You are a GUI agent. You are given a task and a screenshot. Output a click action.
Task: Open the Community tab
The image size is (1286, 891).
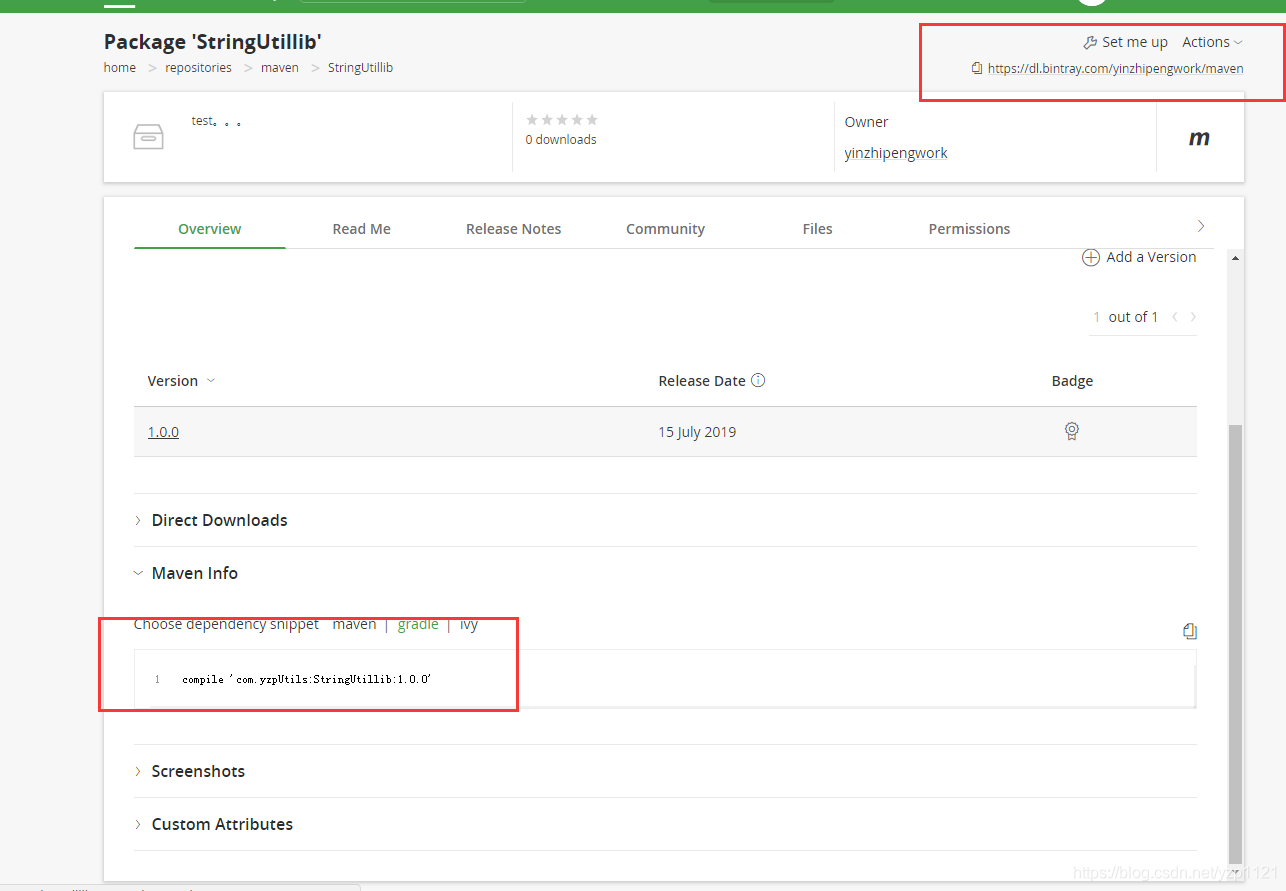pyautogui.click(x=666, y=229)
